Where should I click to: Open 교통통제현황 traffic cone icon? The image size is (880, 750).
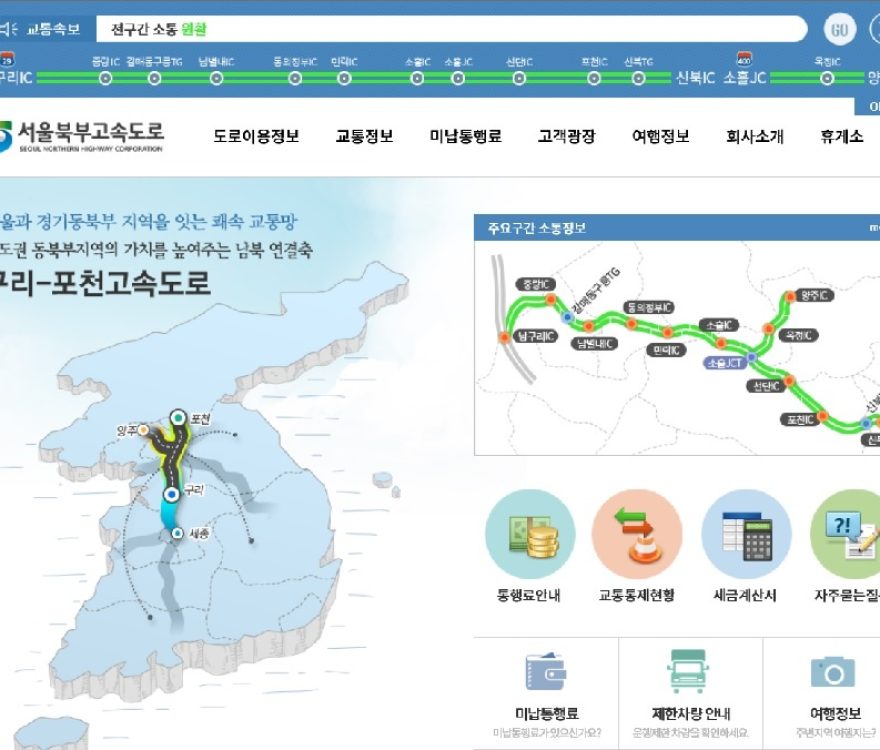(x=638, y=534)
